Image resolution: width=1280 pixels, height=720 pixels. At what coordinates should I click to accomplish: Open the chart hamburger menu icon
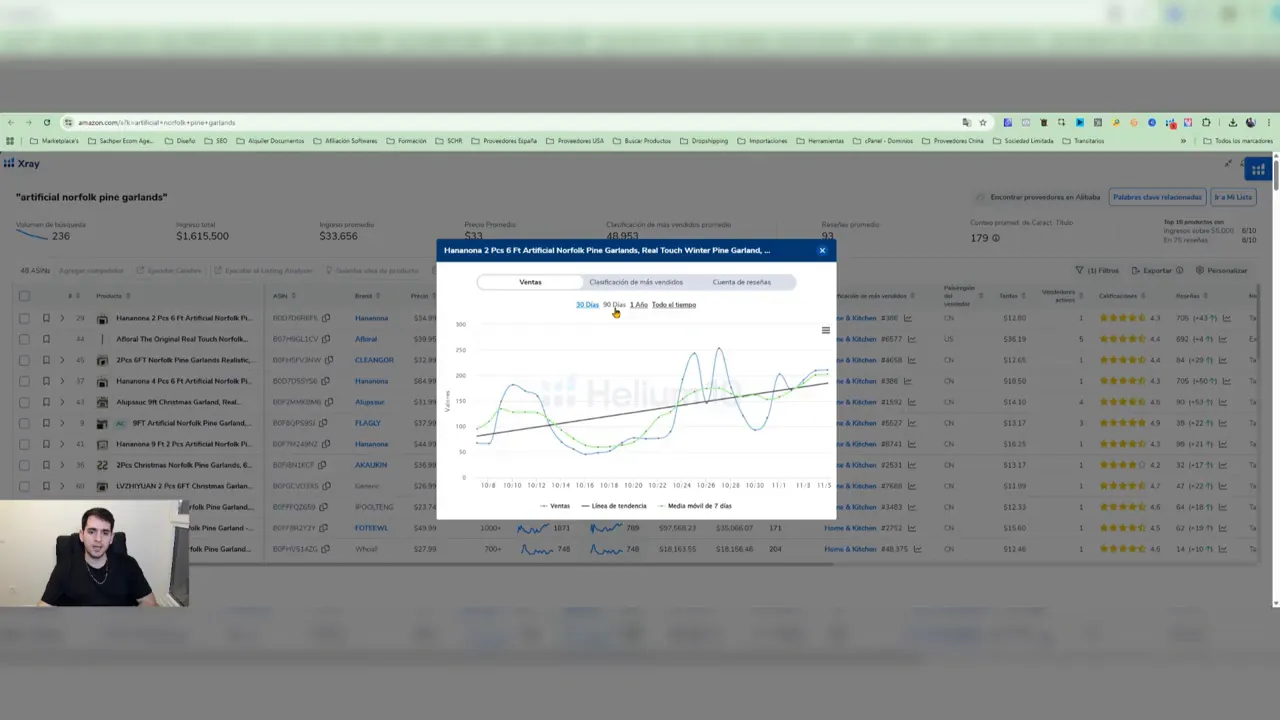825,330
